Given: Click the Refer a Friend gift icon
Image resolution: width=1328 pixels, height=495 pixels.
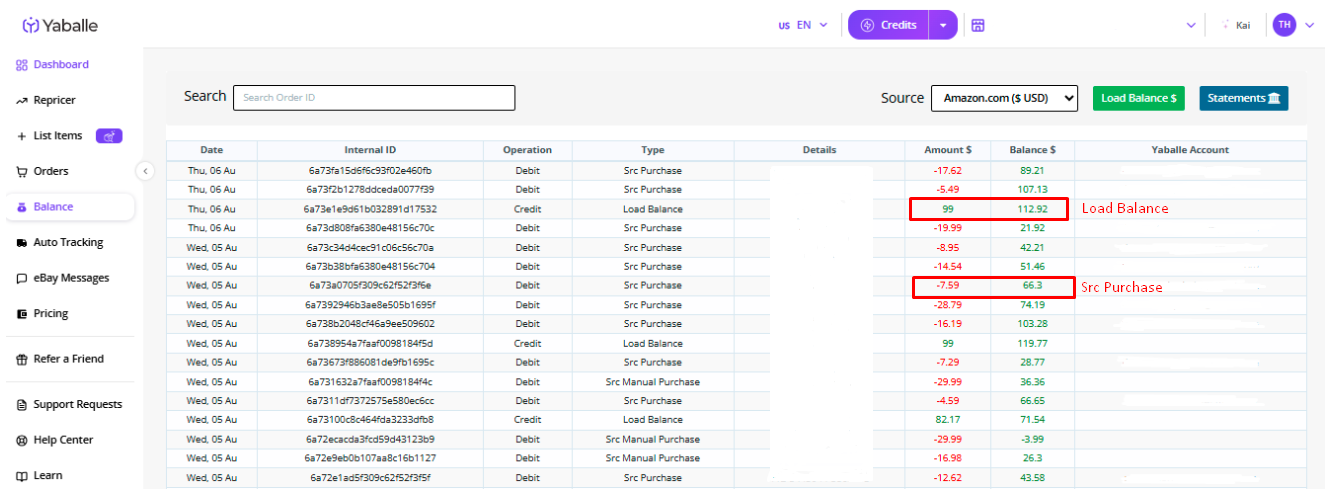Looking at the screenshot, I should click(x=22, y=359).
